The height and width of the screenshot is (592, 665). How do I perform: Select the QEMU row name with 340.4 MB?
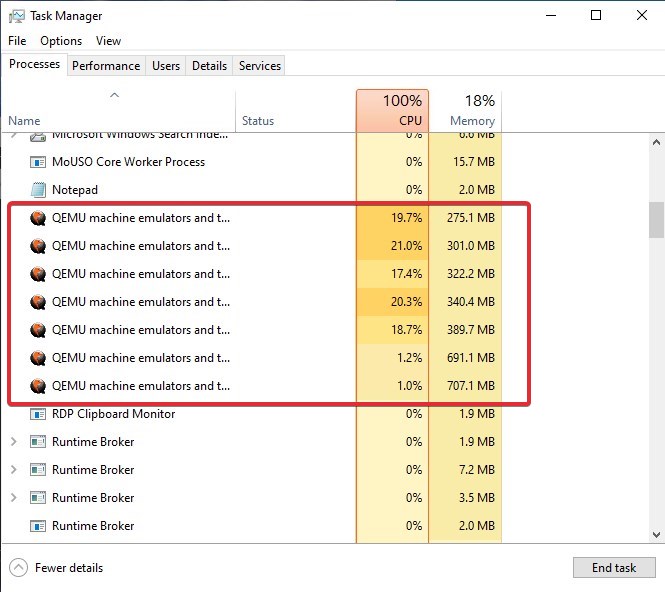click(x=141, y=302)
